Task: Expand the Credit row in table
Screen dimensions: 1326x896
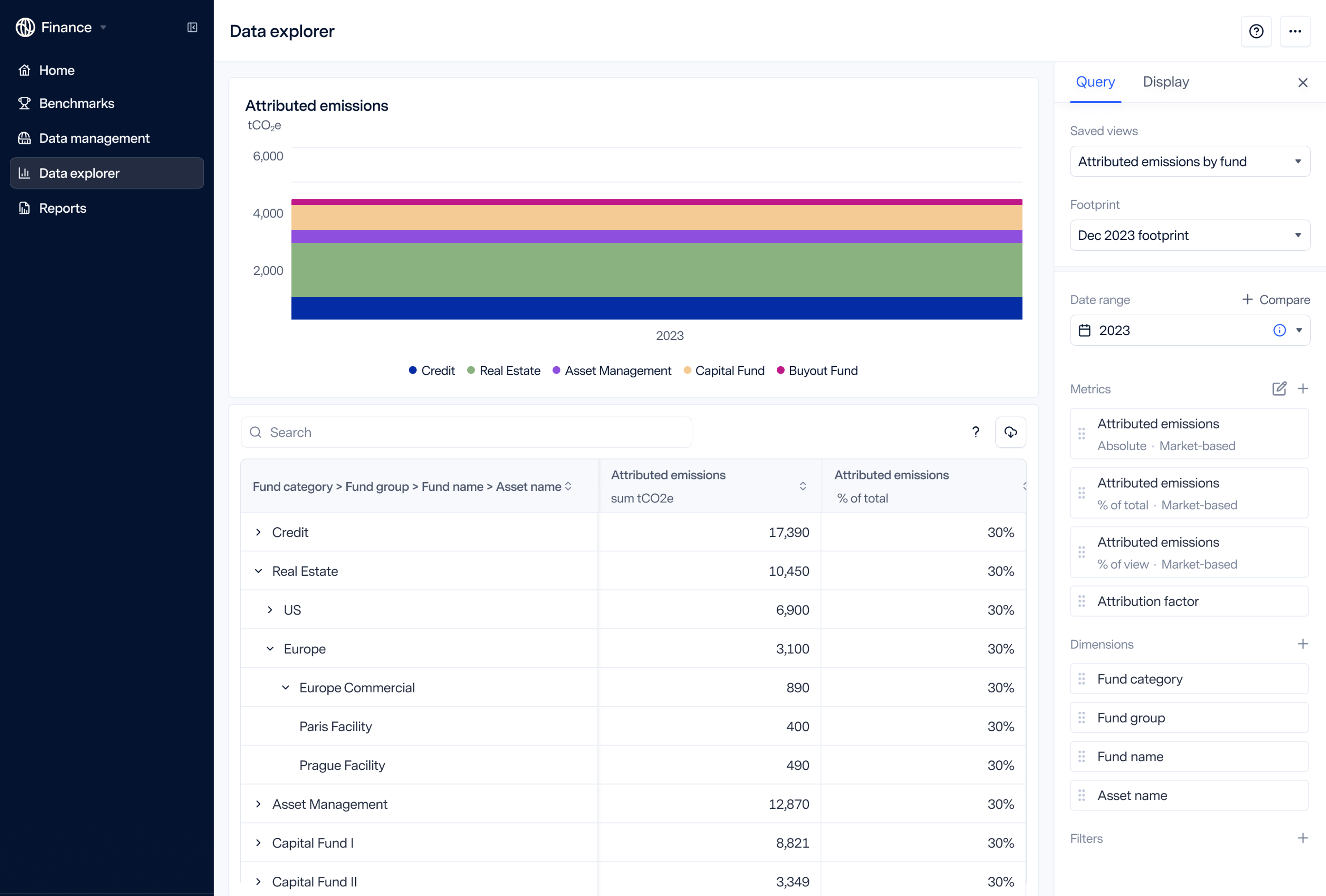Action: (259, 532)
